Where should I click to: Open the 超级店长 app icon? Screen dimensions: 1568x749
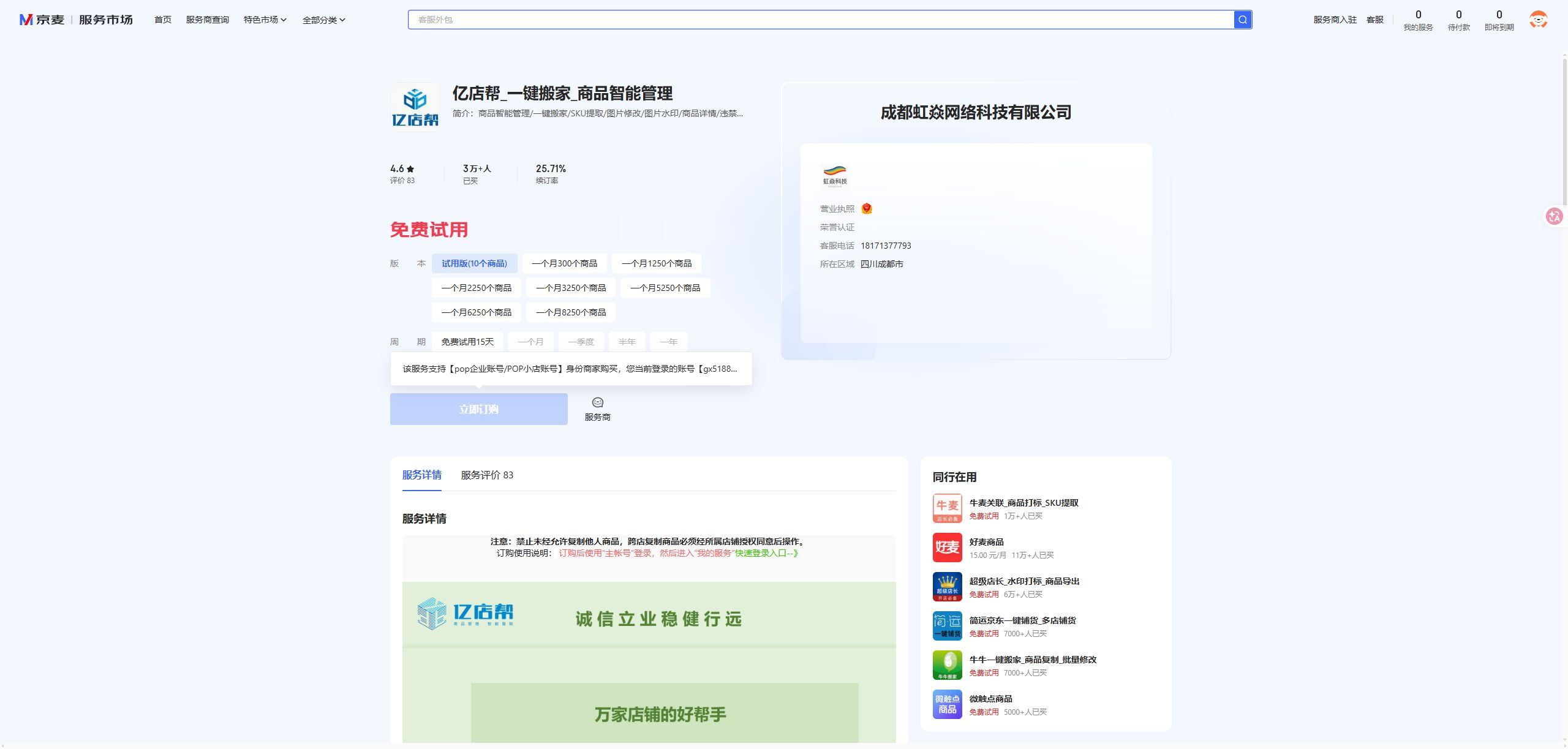(947, 587)
